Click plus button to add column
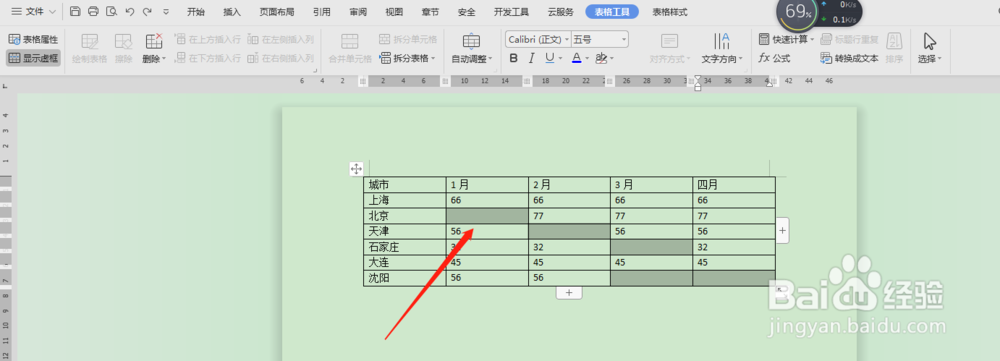The image size is (1000, 361). (x=783, y=230)
